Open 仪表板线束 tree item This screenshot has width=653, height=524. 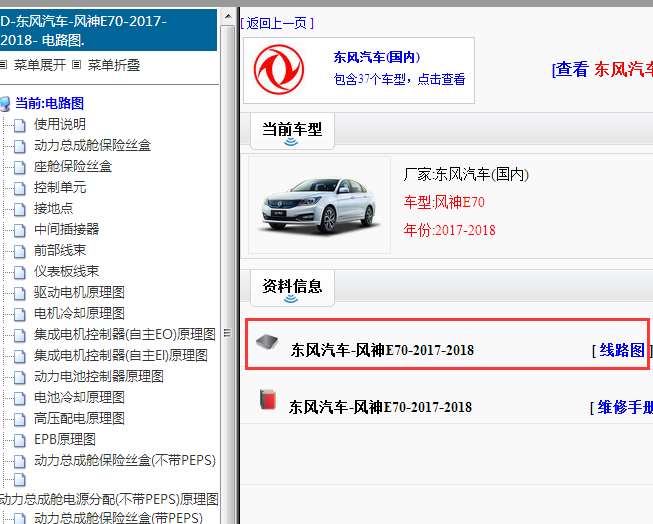point(67,271)
